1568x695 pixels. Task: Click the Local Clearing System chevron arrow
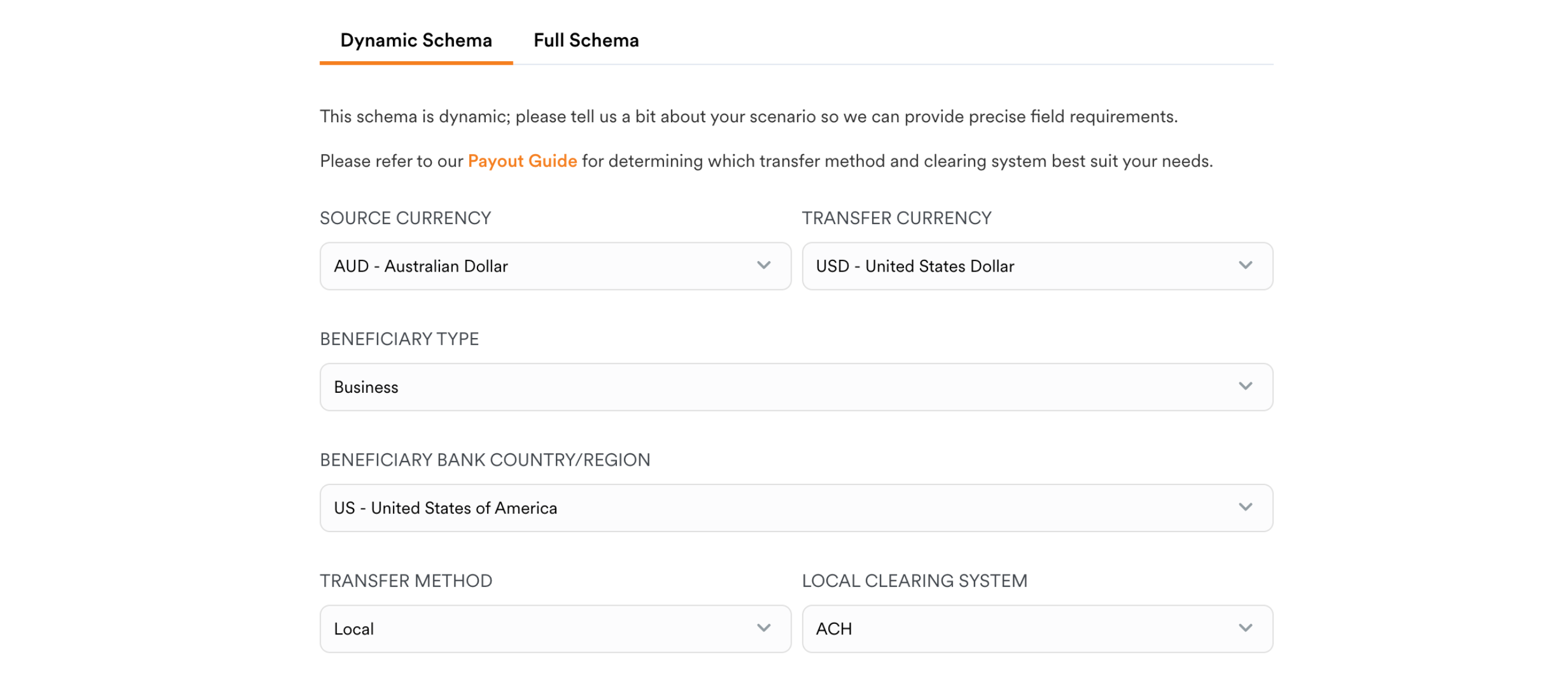tap(1245, 628)
